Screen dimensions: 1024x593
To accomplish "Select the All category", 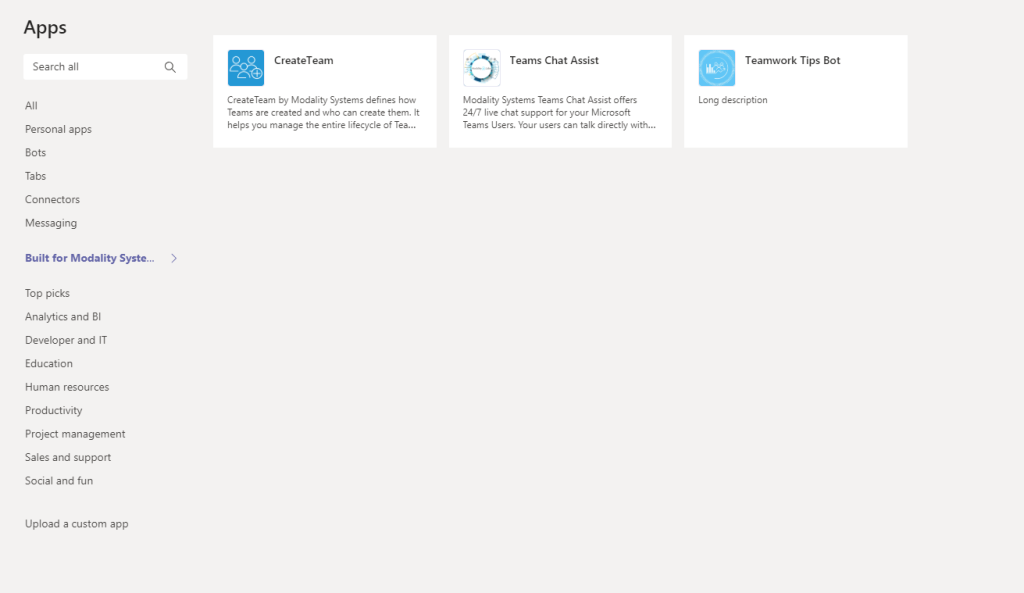I will [31, 106].
